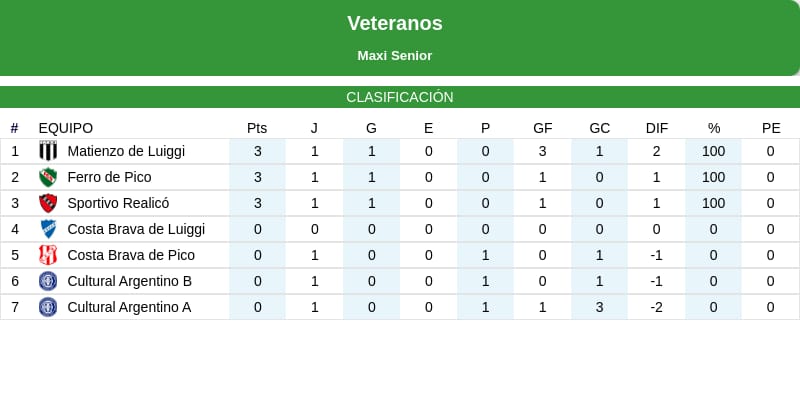Click the Pts column header
The width and height of the screenshot is (800, 400).
tap(257, 128)
